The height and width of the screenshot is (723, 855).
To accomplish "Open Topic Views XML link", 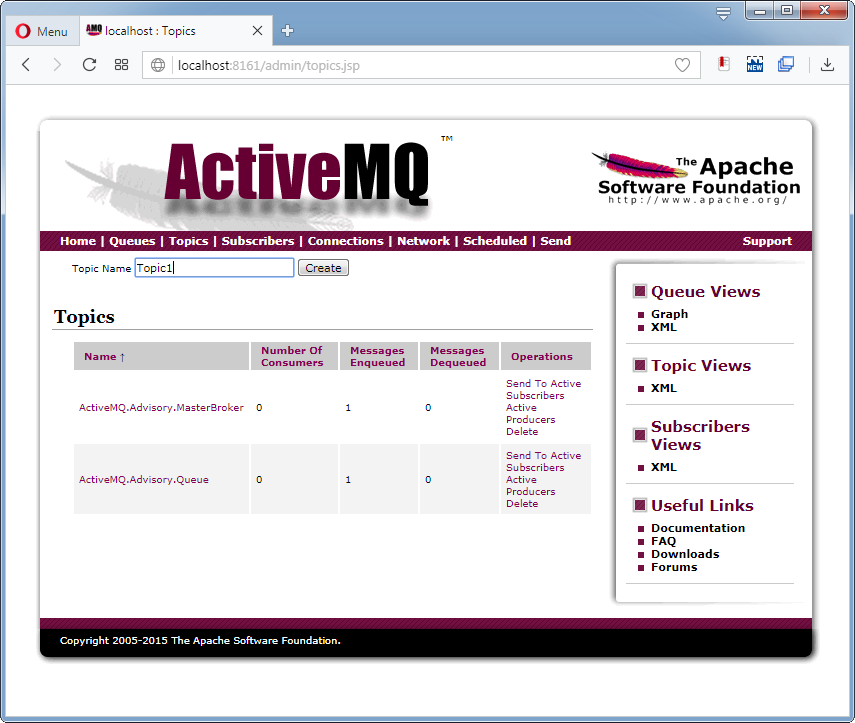I will (x=664, y=388).
